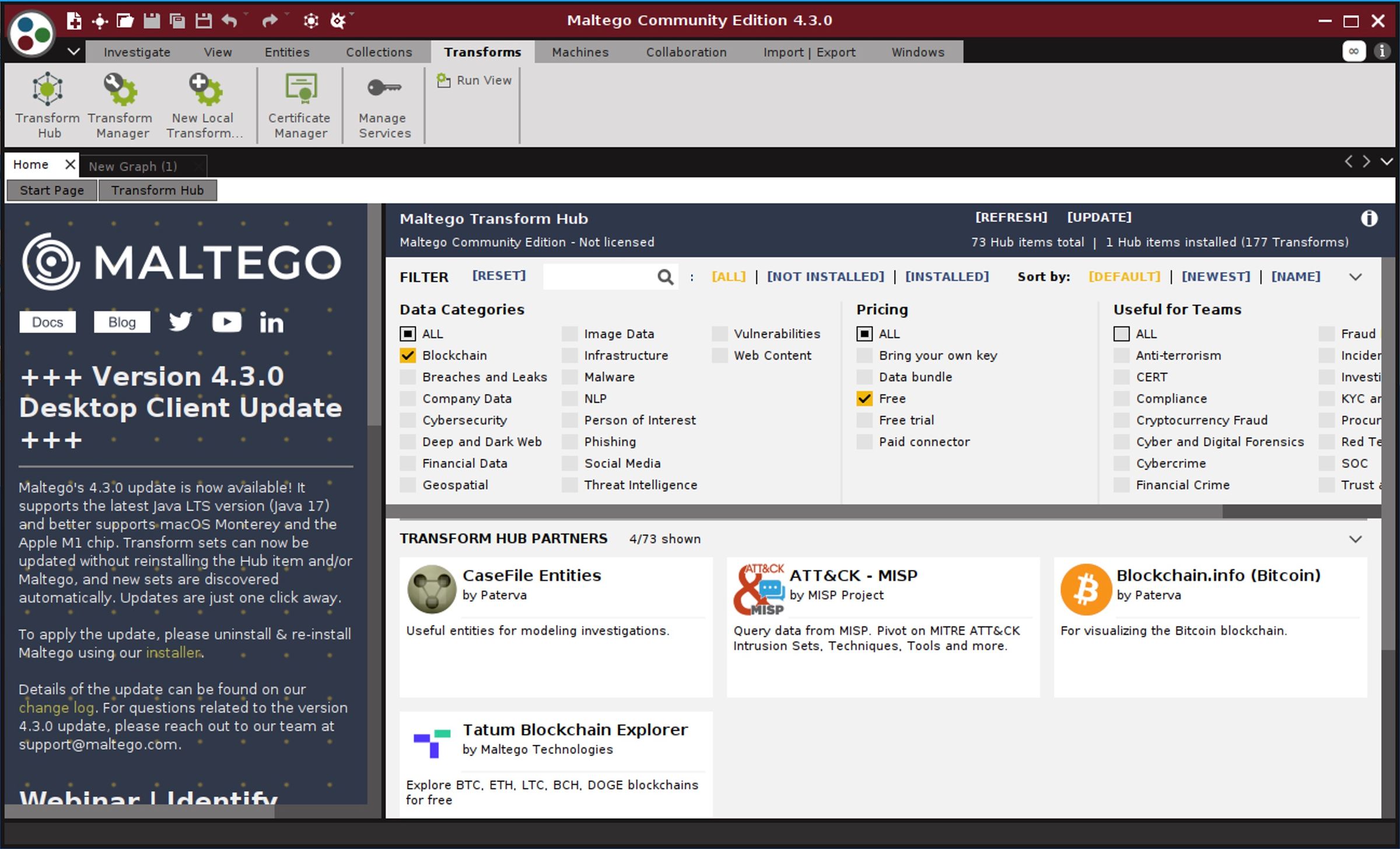
Task: Open the Collaboration menu
Action: tap(686, 52)
